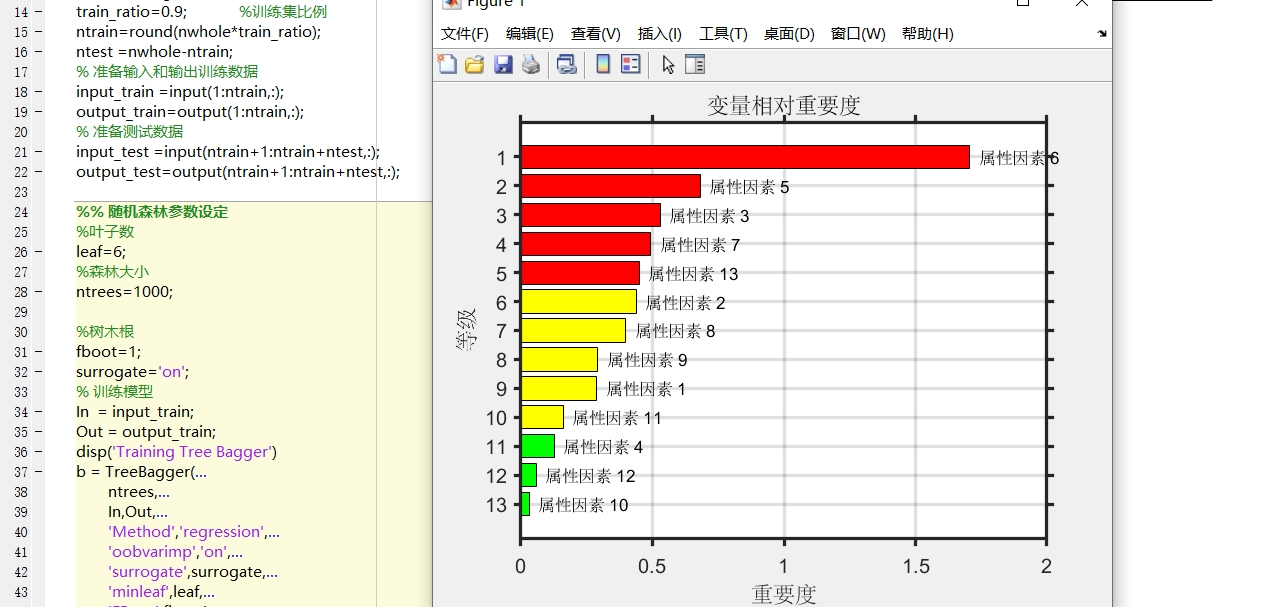Click the line ntest =nwhole-ntrain;
Viewport: 1265px width, 607px height.
(x=154, y=52)
